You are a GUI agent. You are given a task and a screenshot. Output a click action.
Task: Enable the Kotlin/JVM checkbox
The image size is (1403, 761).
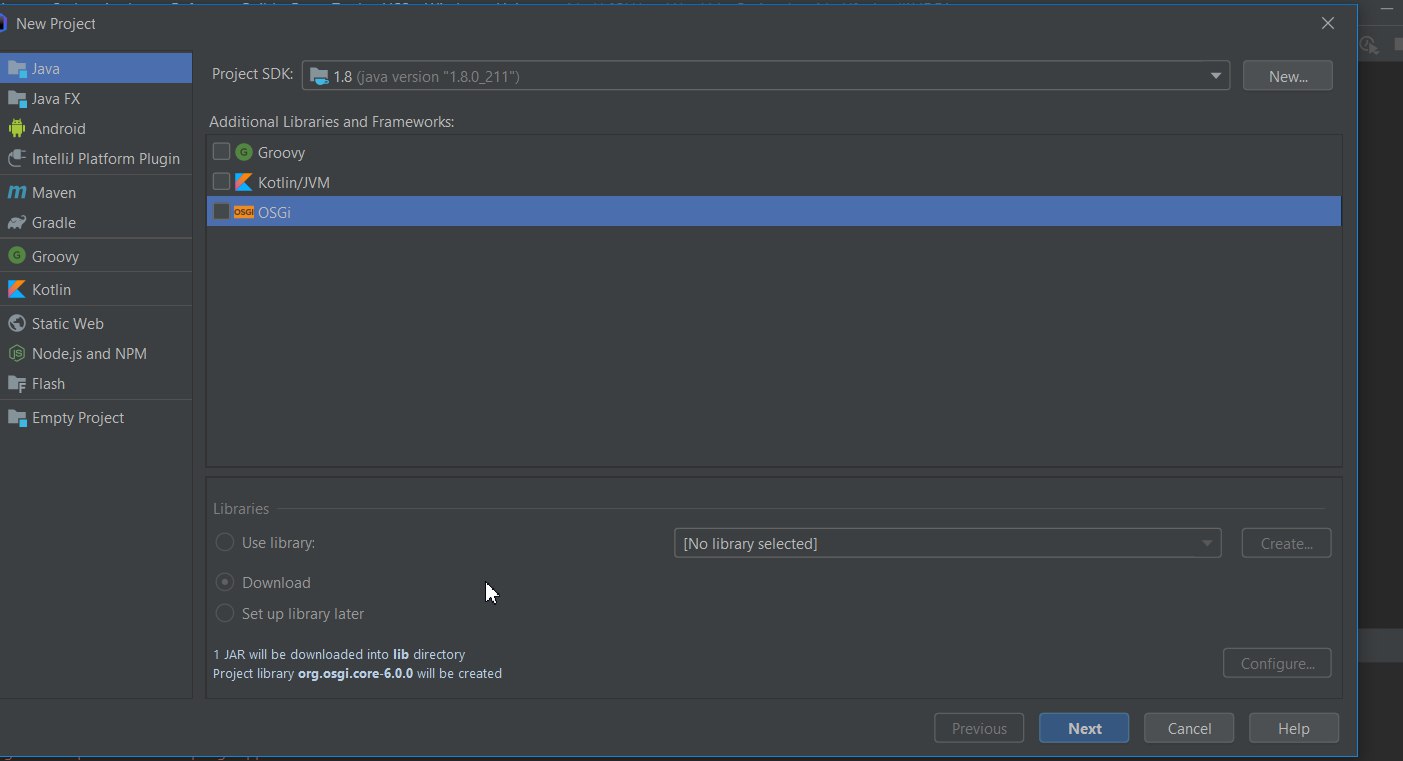[221, 182]
